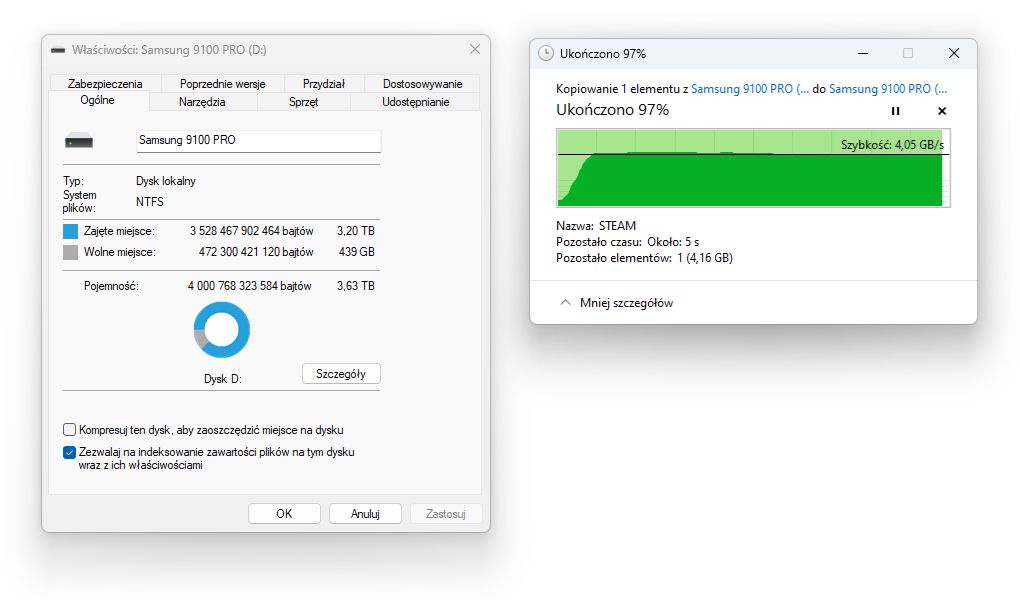This screenshot has width=1020, height=600.
Task: Click the 3,20 TB used value
Action: point(356,231)
